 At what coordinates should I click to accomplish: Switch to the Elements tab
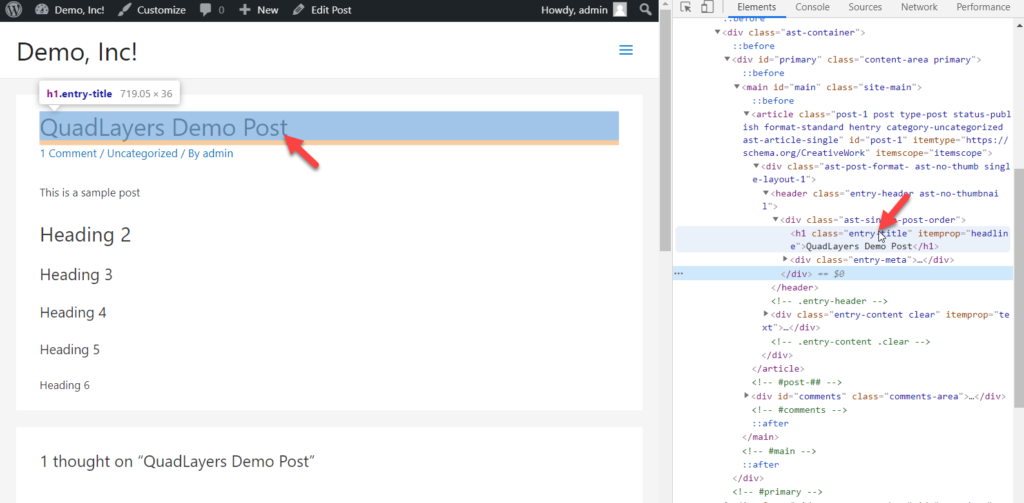pos(756,7)
